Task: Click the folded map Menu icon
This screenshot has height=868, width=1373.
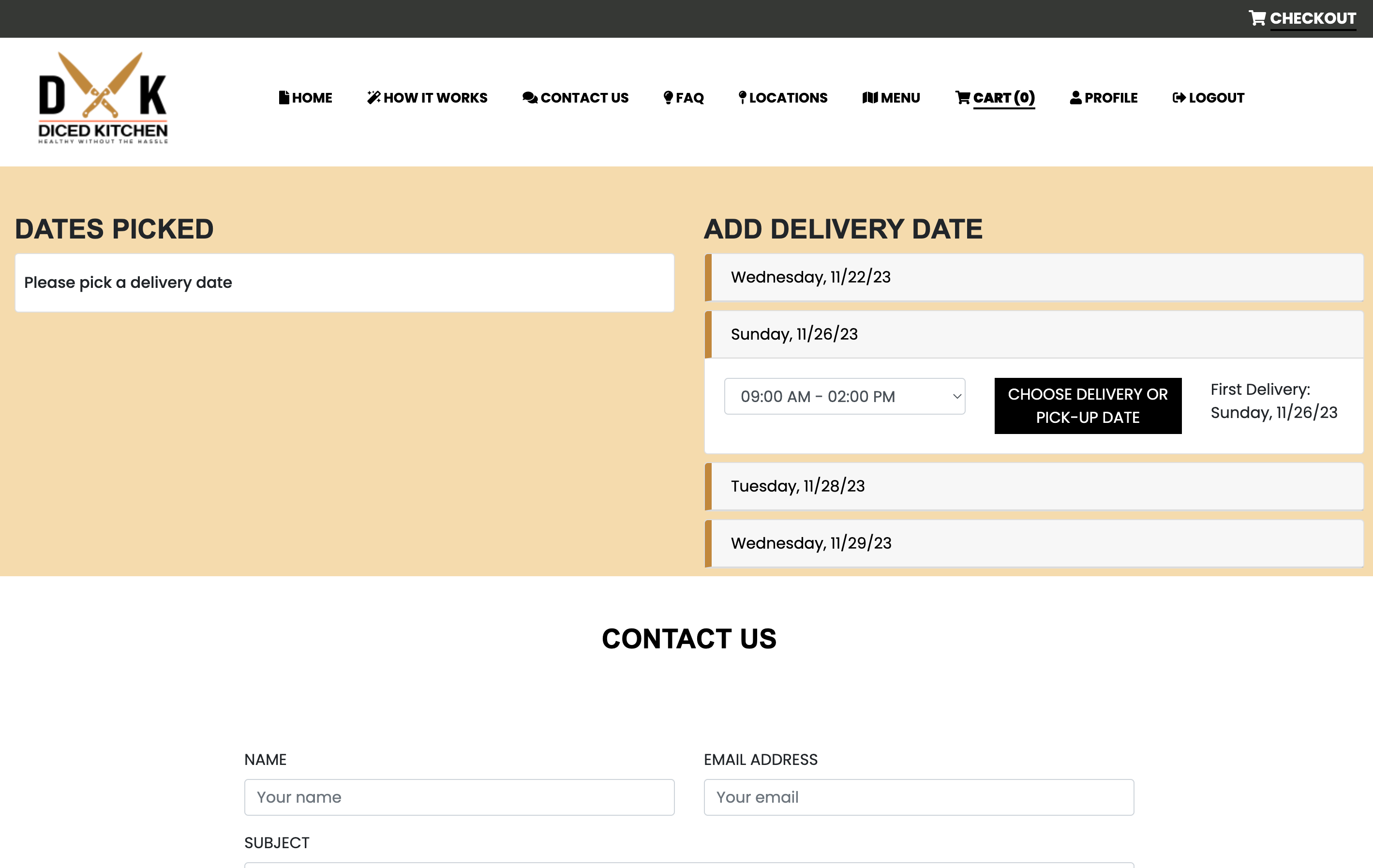Action: pos(869,98)
